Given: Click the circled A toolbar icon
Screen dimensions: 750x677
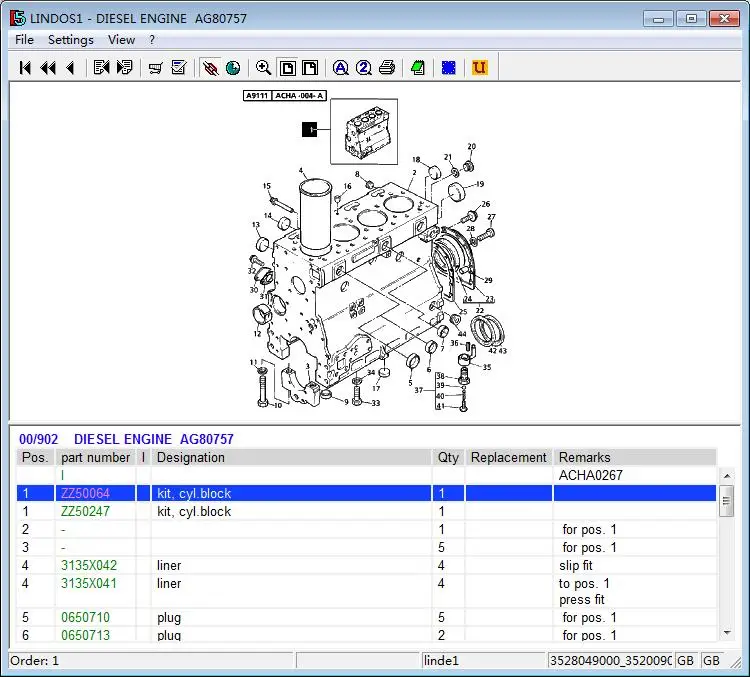Looking at the screenshot, I should pyautogui.click(x=340, y=68).
